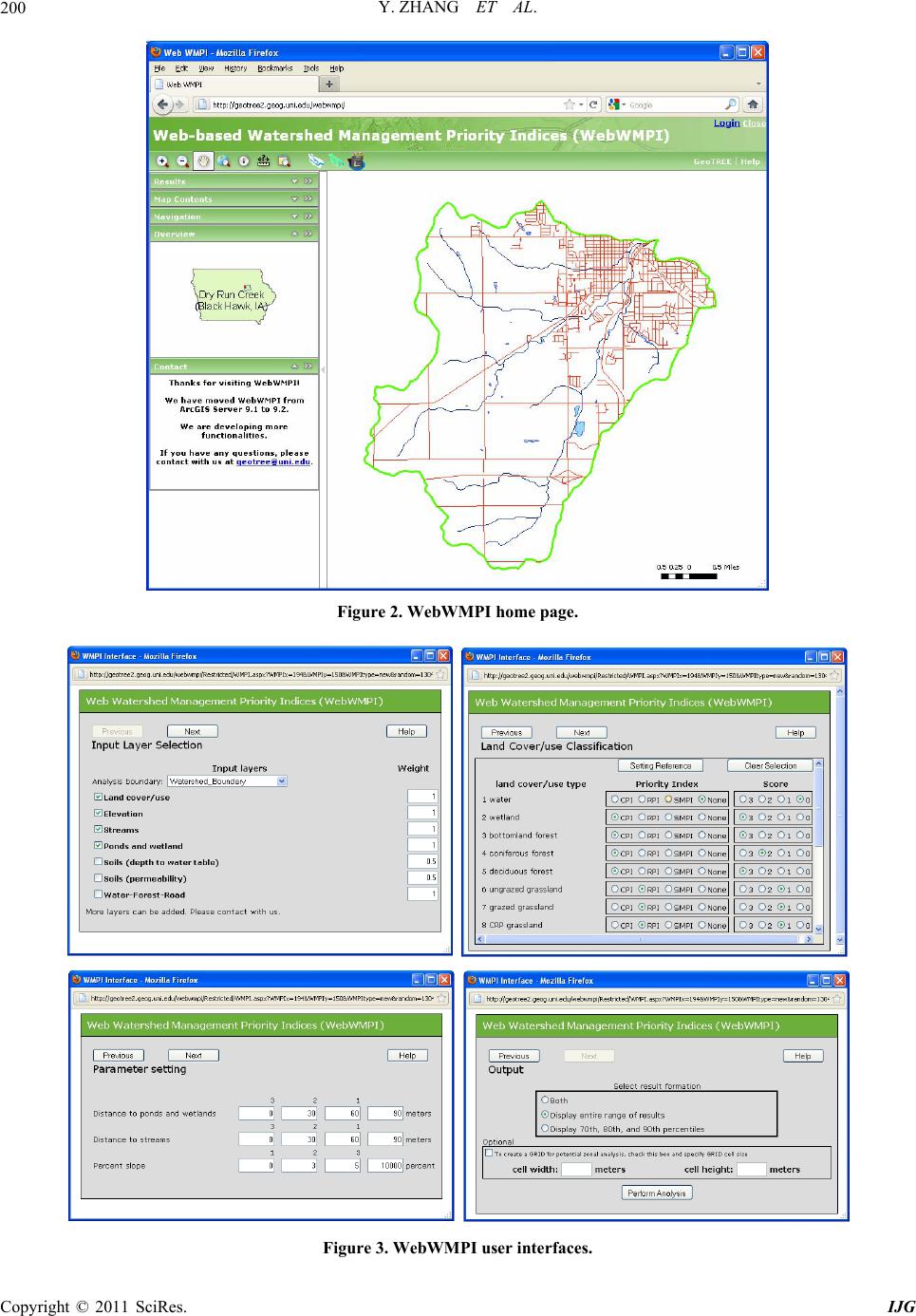The width and height of the screenshot is (916, 1316).
Task: Click the Google search magnifier icon
Action: tap(730, 104)
